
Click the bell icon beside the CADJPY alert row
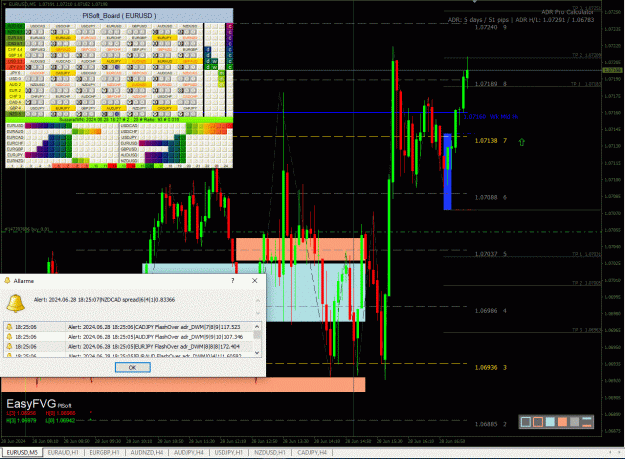pyautogui.click(x=10, y=327)
